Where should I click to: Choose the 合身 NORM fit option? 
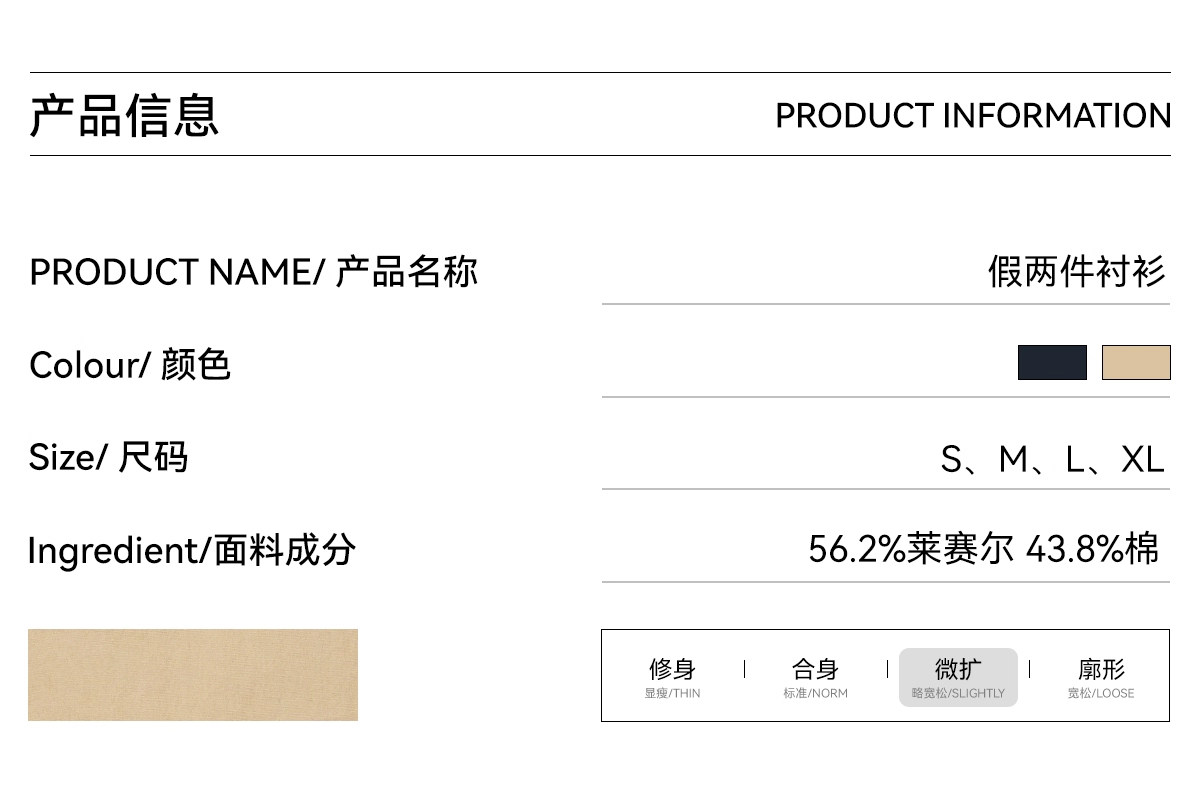[x=815, y=677]
